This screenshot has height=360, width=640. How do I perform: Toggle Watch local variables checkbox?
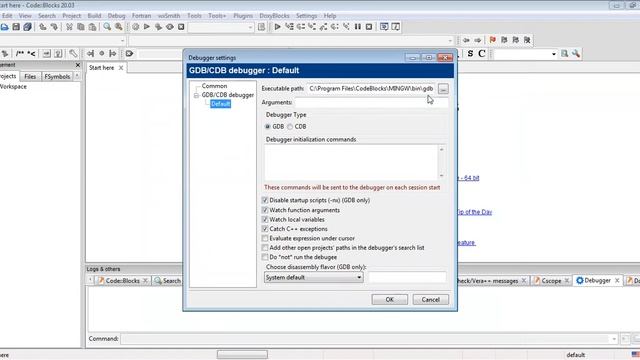tap(265, 220)
